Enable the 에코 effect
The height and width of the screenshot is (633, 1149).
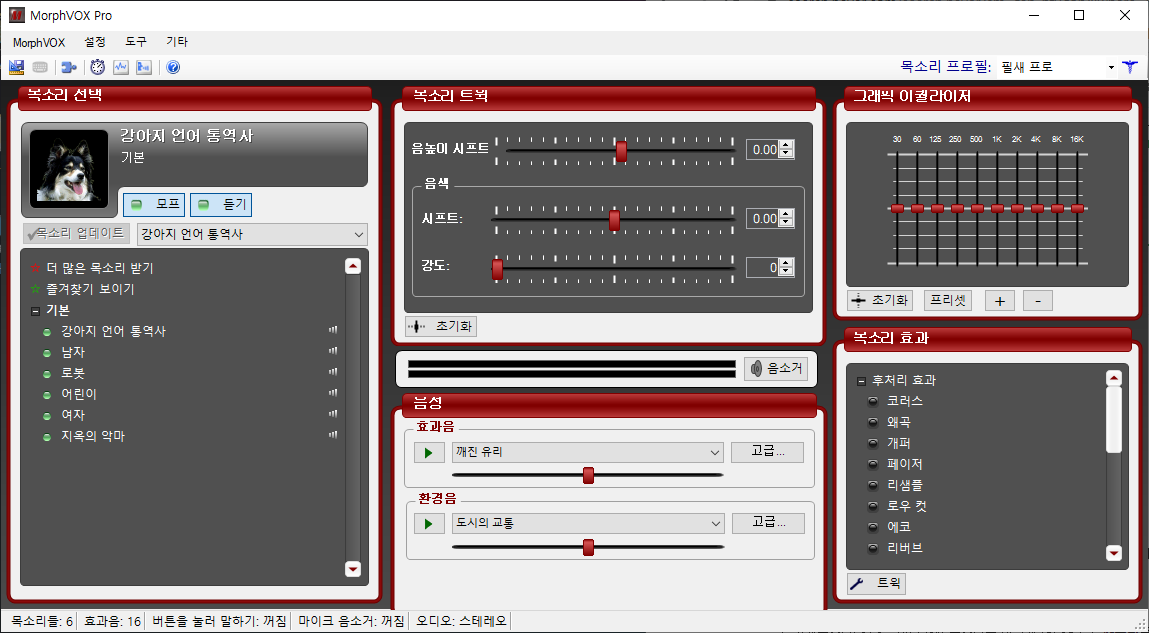pyautogui.click(x=873, y=527)
